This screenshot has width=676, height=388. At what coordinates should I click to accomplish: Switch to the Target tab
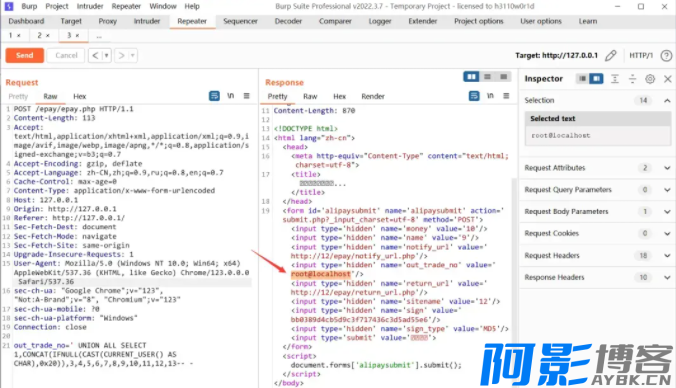tap(71, 21)
